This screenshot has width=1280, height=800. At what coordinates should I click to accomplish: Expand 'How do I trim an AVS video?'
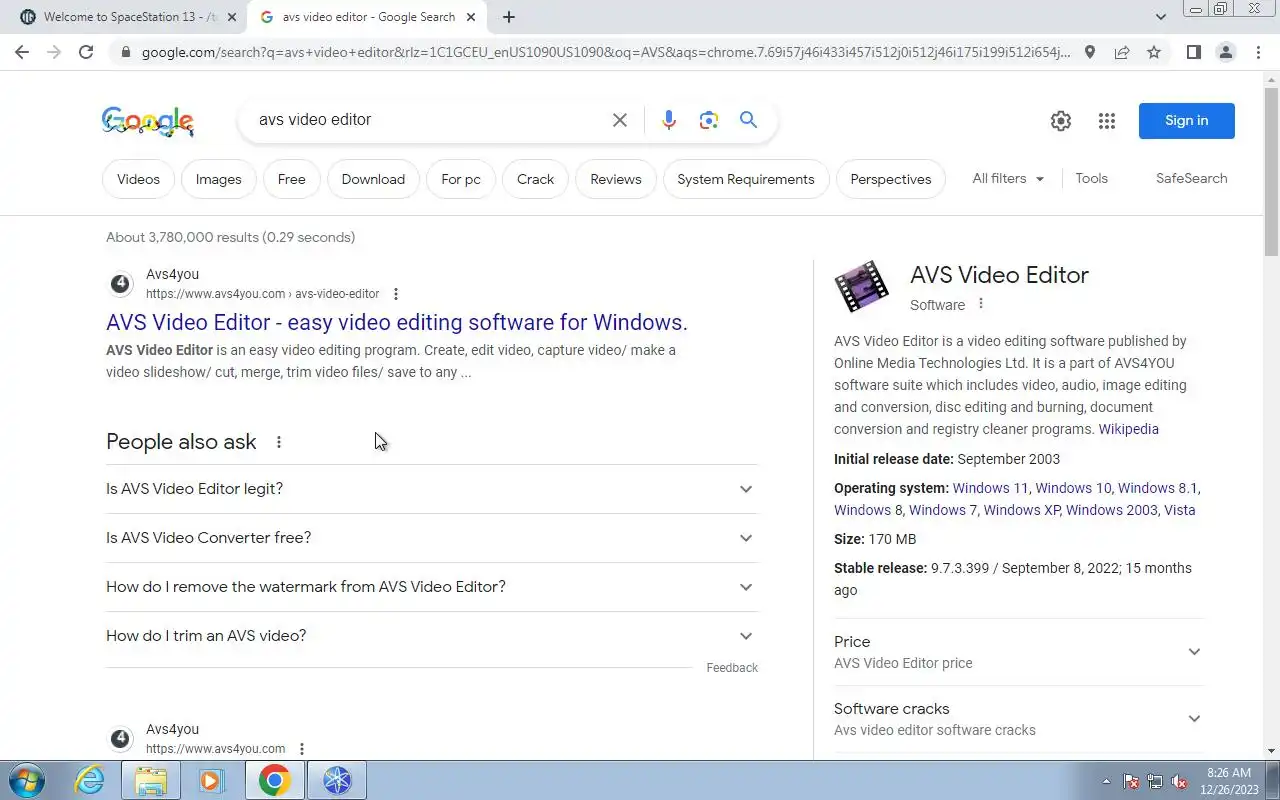tap(432, 636)
